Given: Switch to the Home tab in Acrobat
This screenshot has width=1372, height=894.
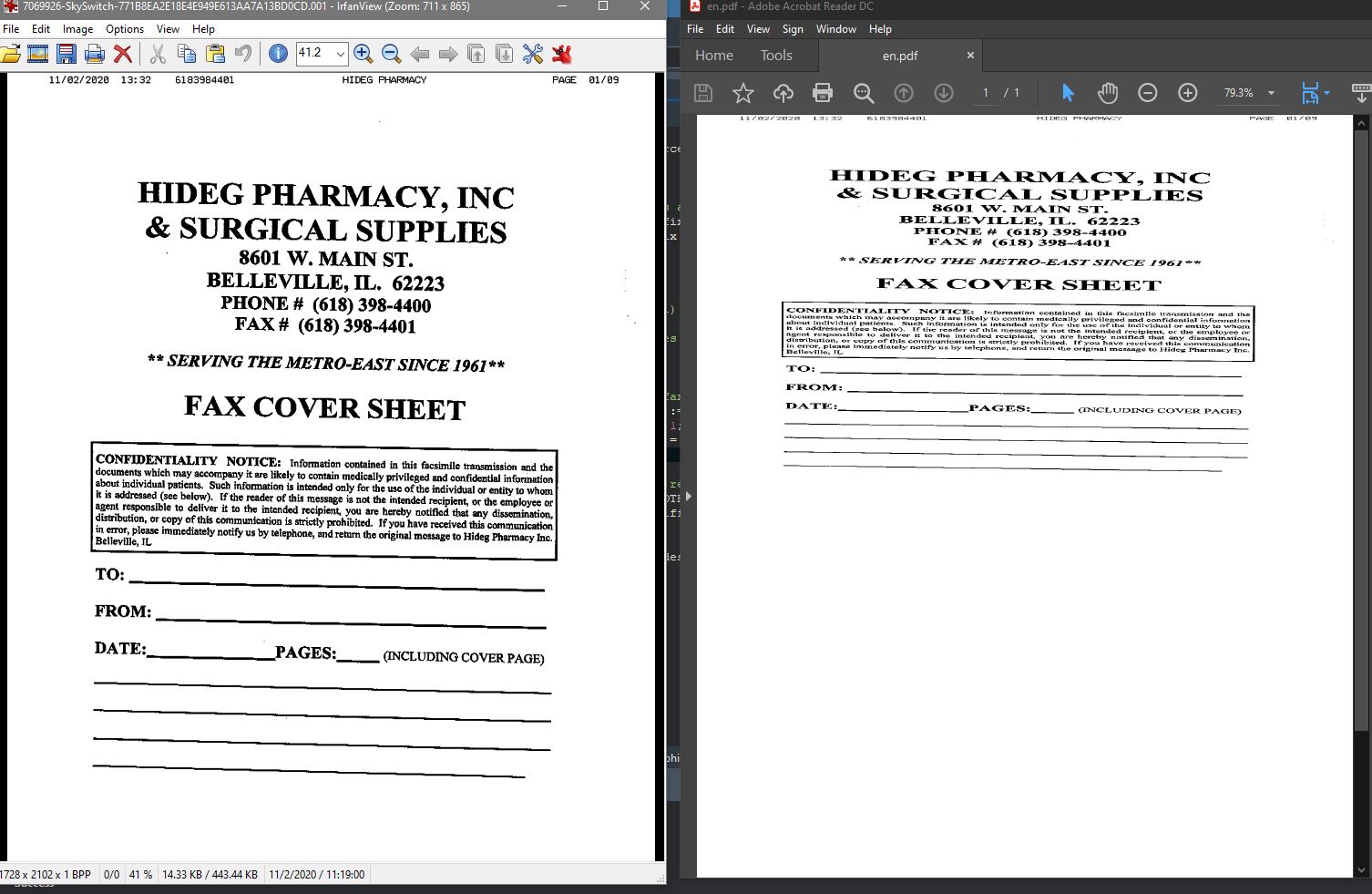Looking at the screenshot, I should 714,56.
